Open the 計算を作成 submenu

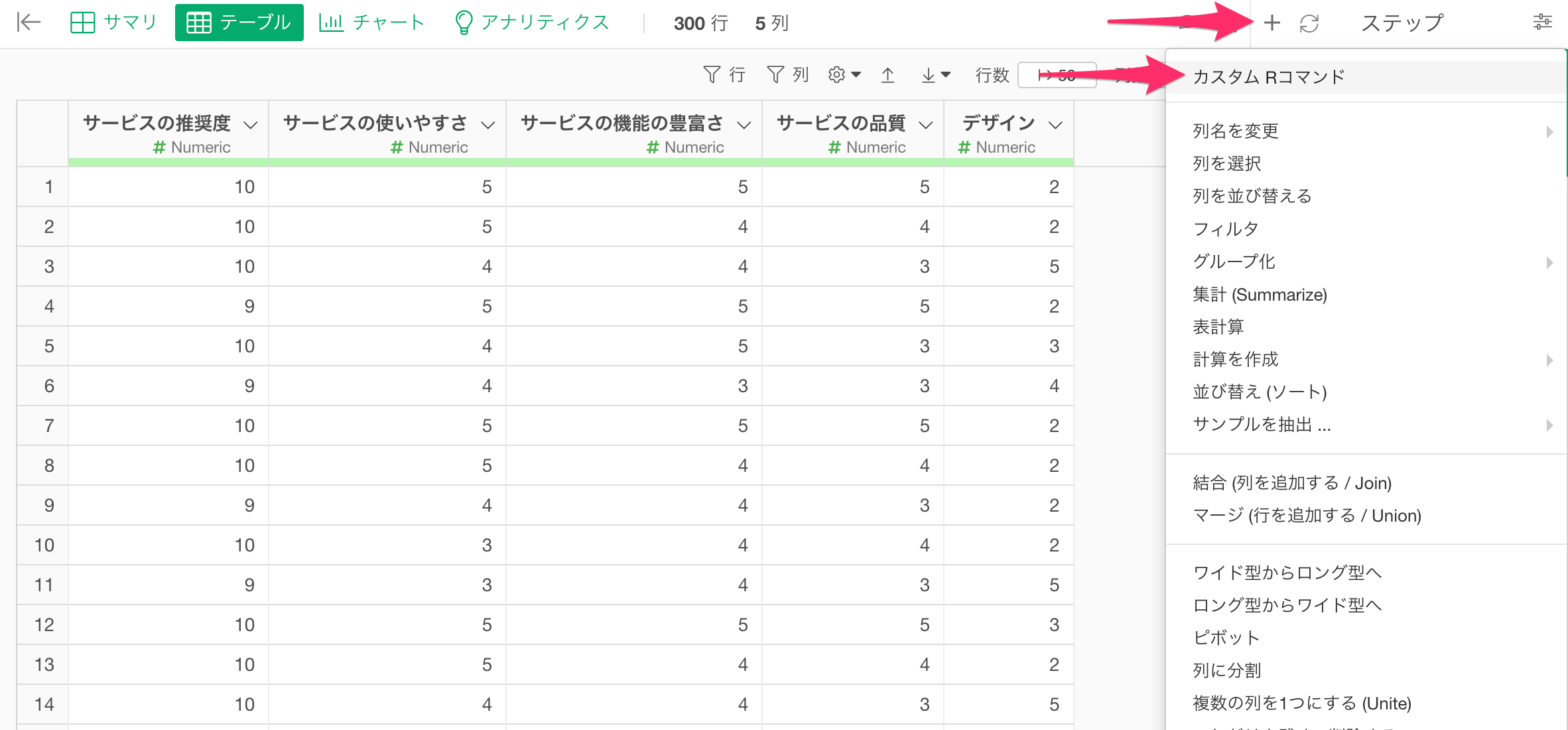[x=1366, y=359]
